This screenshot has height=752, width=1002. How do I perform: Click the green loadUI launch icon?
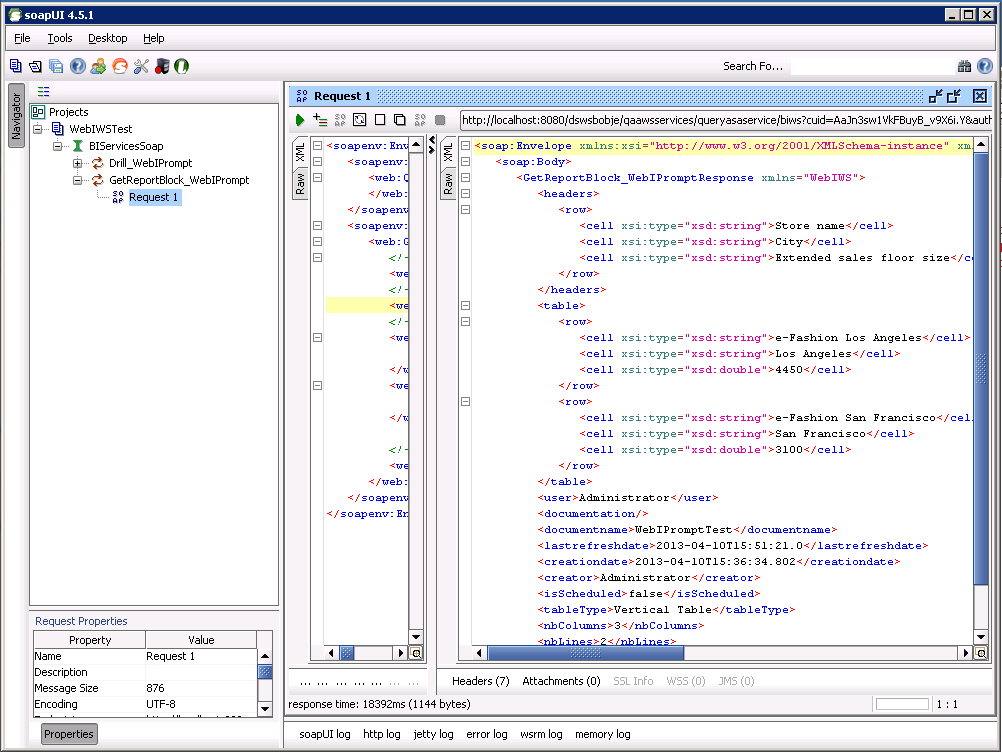point(181,66)
